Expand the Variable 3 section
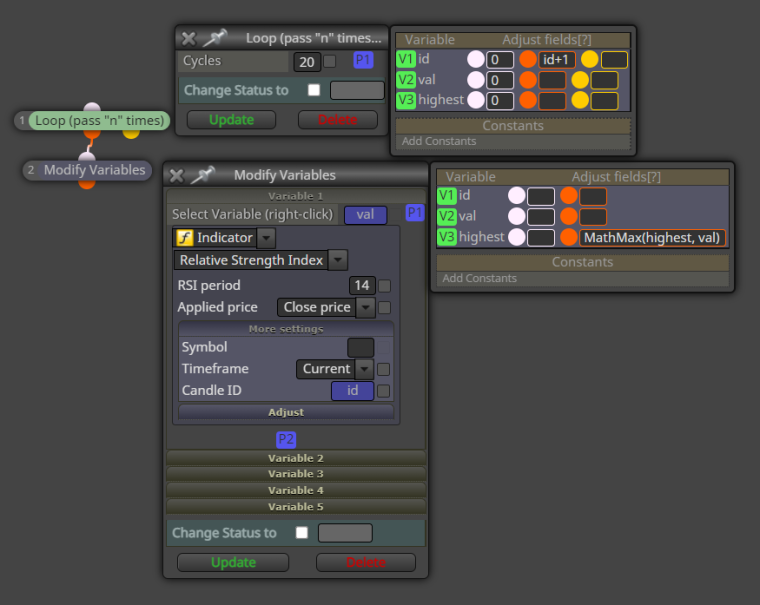This screenshot has height=605, width=760. click(296, 474)
